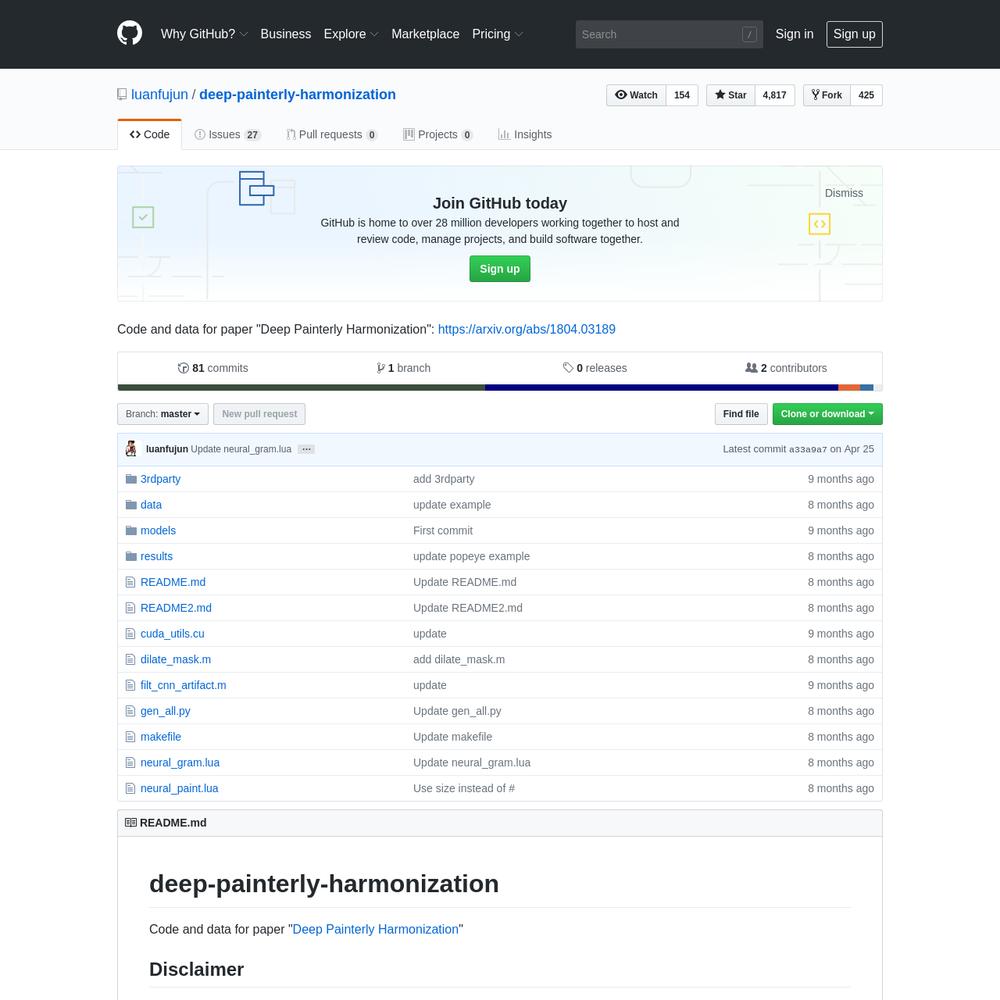Image resolution: width=1000 pixels, height=1000 pixels.
Task: Open Business in top navigation
Action: pyautogui.click(x=286, y=34)
